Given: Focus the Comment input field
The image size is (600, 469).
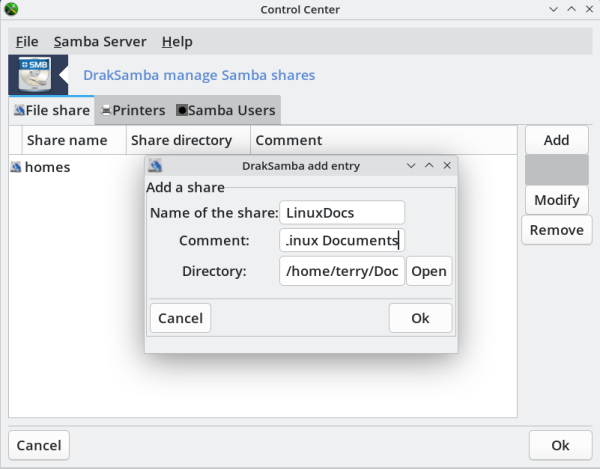Looking at the screenshot, I should [x=342, y=240].
